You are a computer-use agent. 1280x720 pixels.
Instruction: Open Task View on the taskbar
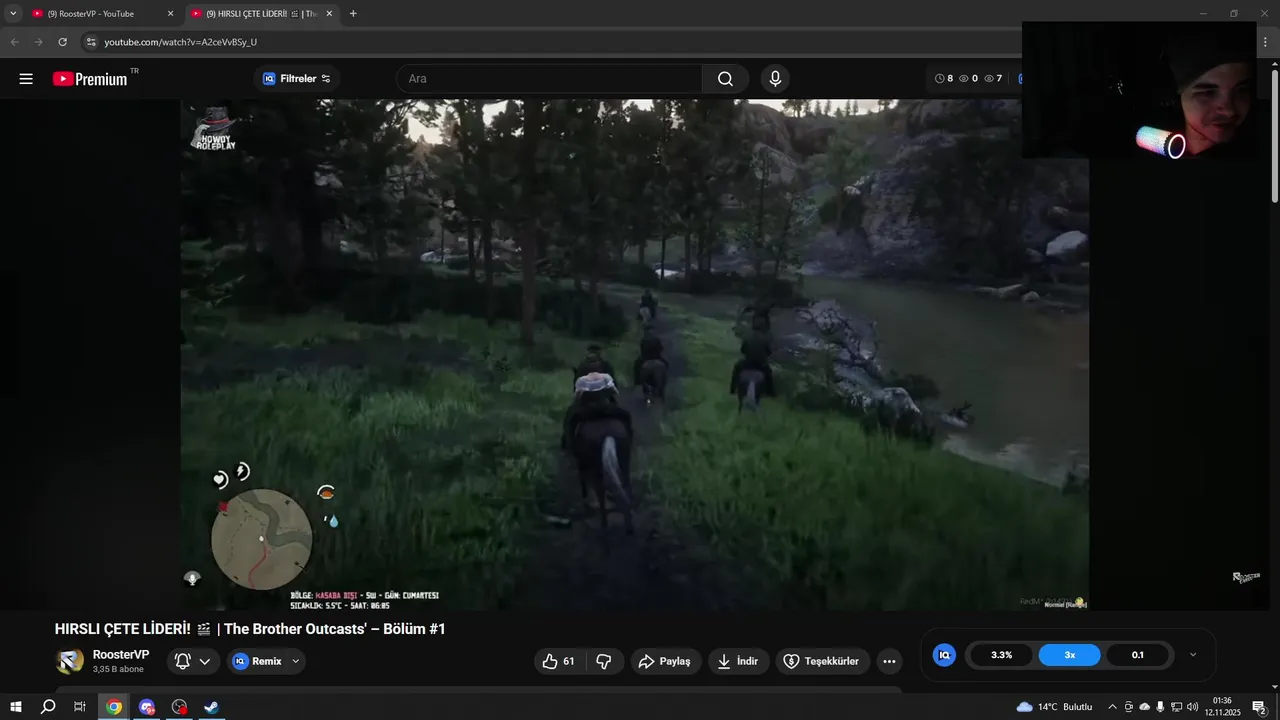(x=80, y=707)
